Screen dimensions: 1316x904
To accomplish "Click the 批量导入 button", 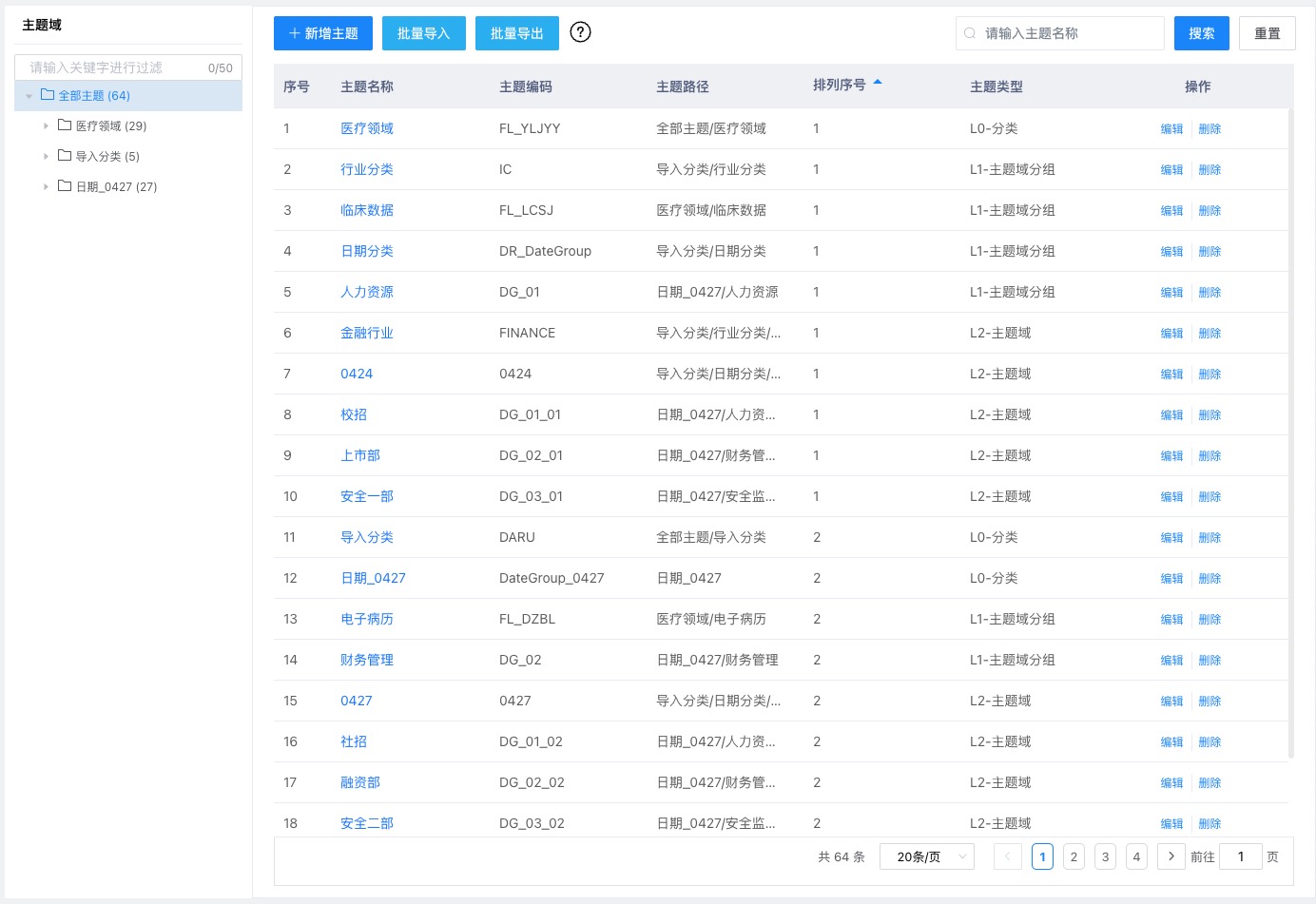I will tap(423, 32).
